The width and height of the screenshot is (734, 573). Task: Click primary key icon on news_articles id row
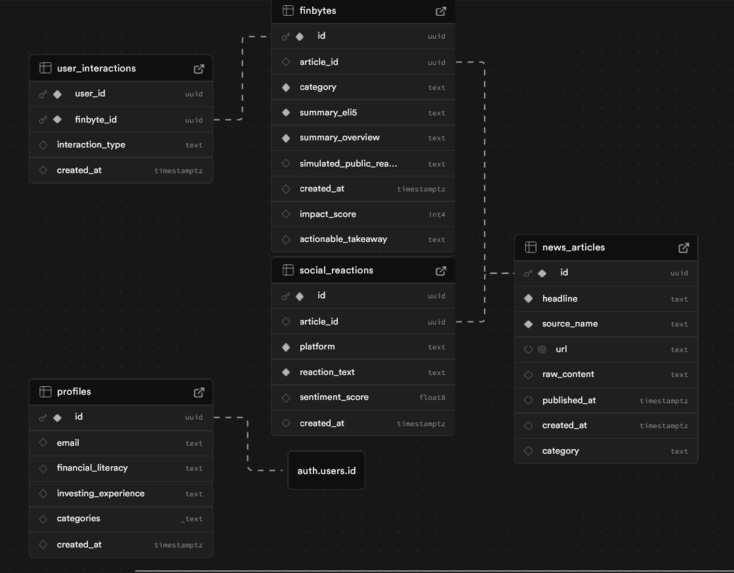point(528,273)
